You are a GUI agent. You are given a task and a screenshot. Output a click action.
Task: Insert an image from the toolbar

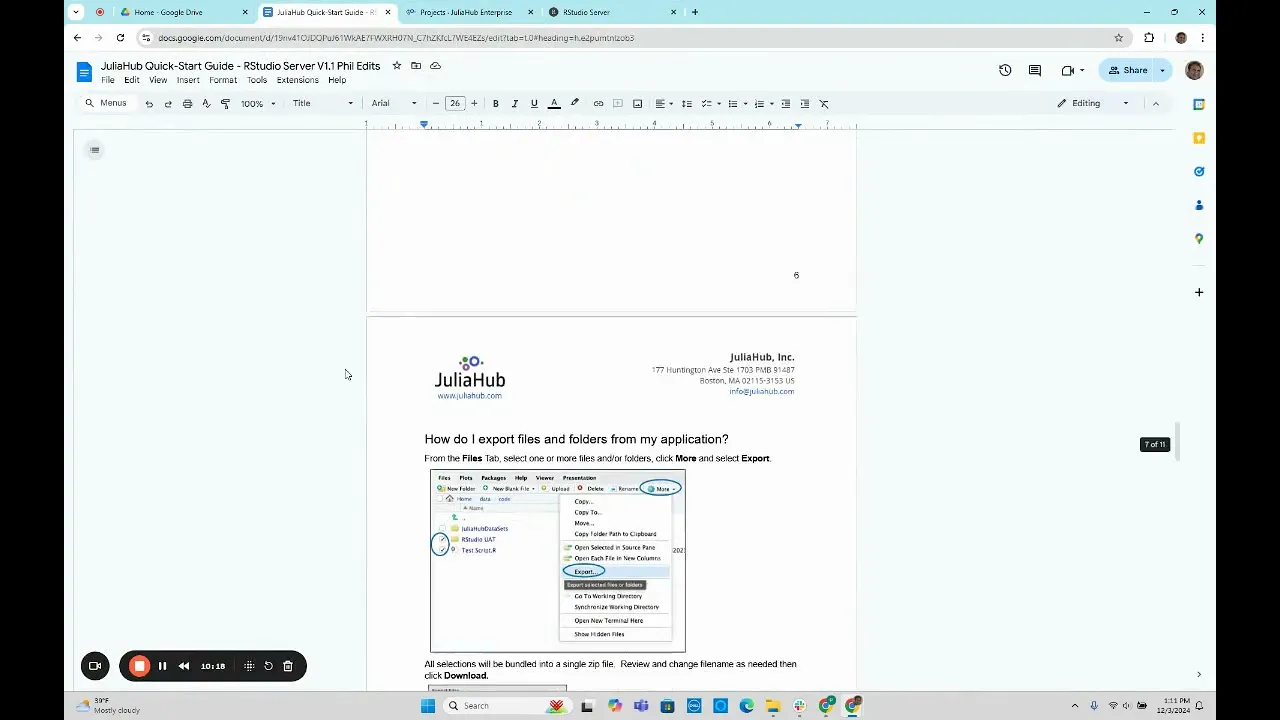point(638,104)
